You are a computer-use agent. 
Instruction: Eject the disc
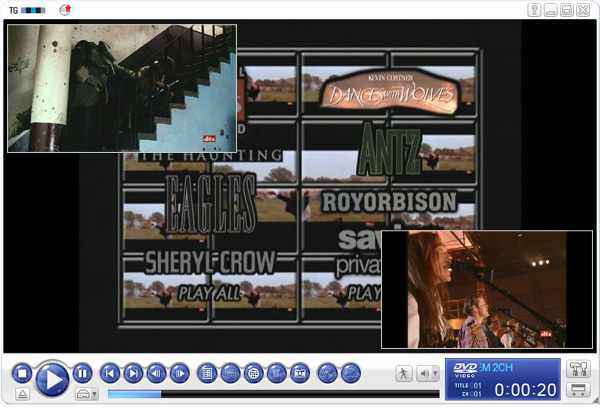click(x=23, y=394)
